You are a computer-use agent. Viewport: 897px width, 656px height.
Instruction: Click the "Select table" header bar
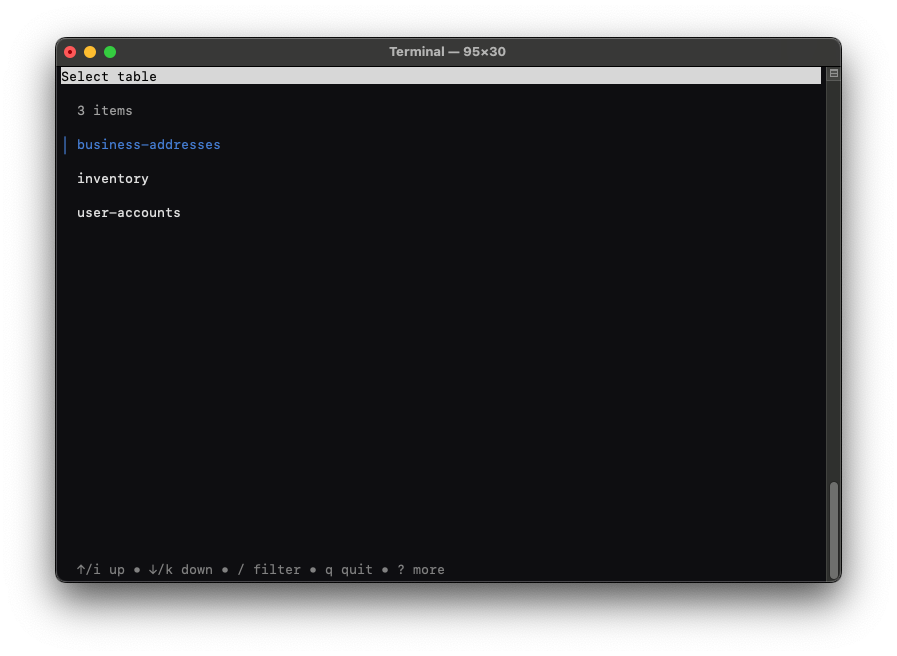point(440,77)
